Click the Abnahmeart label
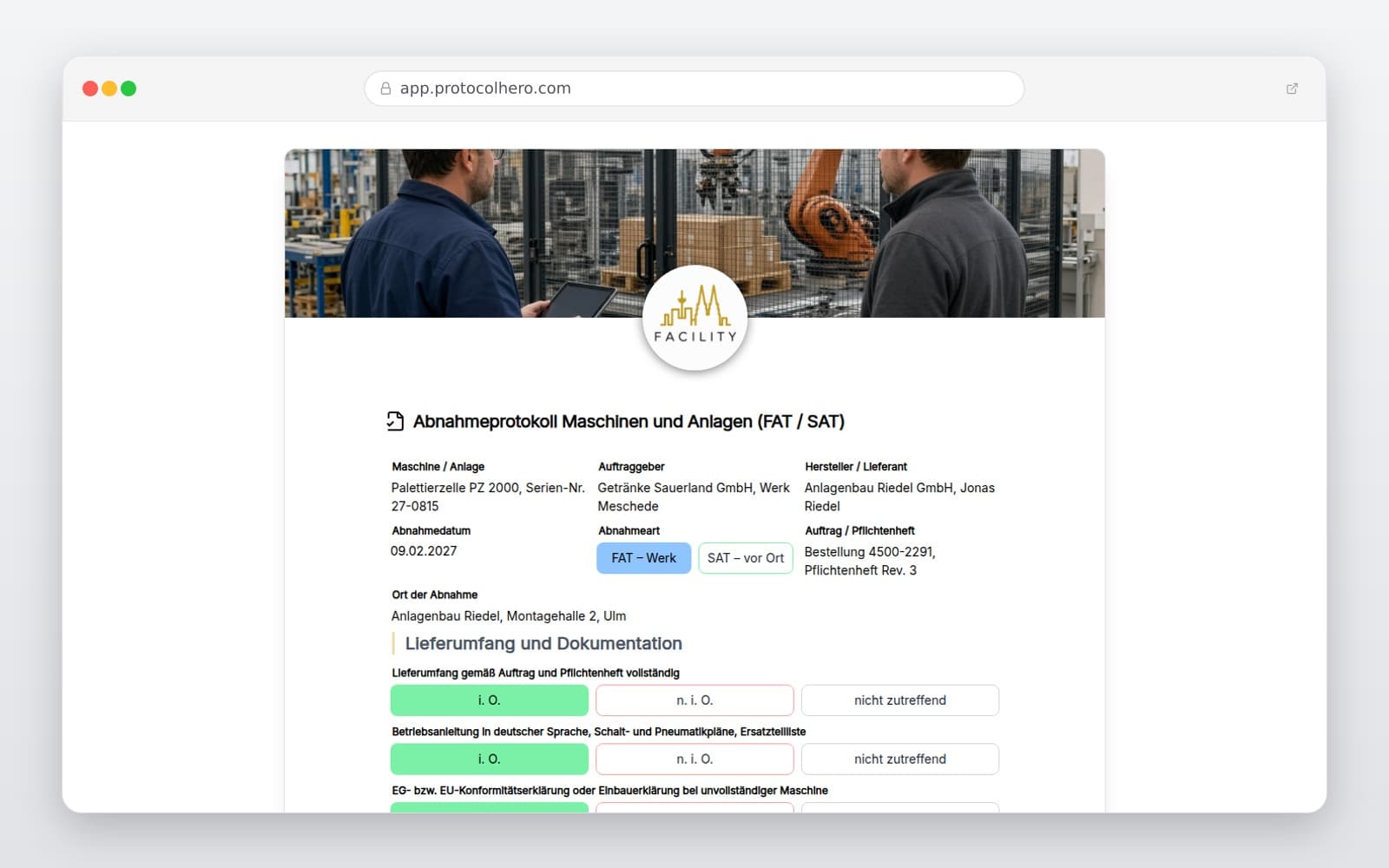Viewport: 1389px width, 868px height. point(629,530)
